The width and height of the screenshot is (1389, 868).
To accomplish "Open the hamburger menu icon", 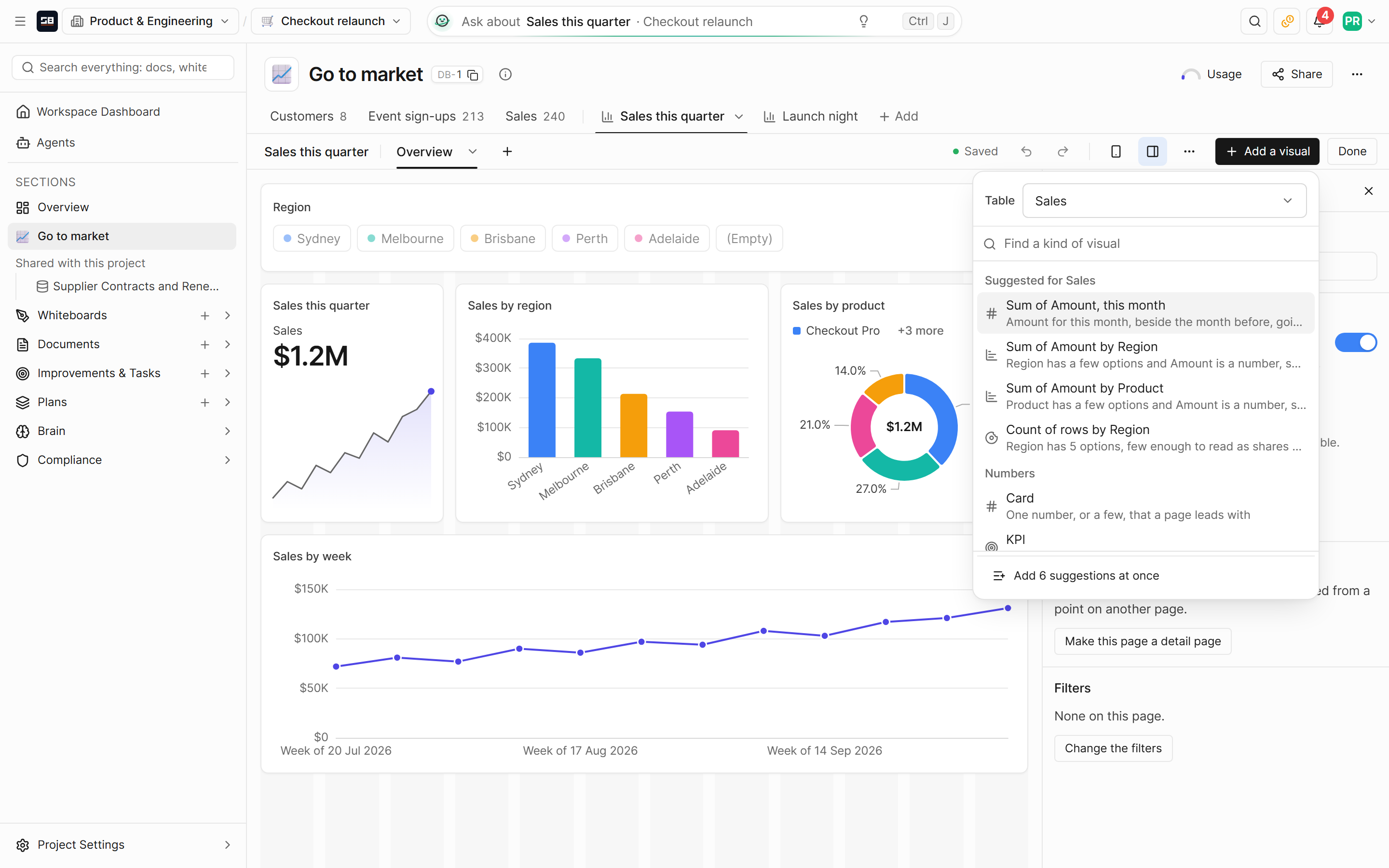I will click(x=20, y=21).
